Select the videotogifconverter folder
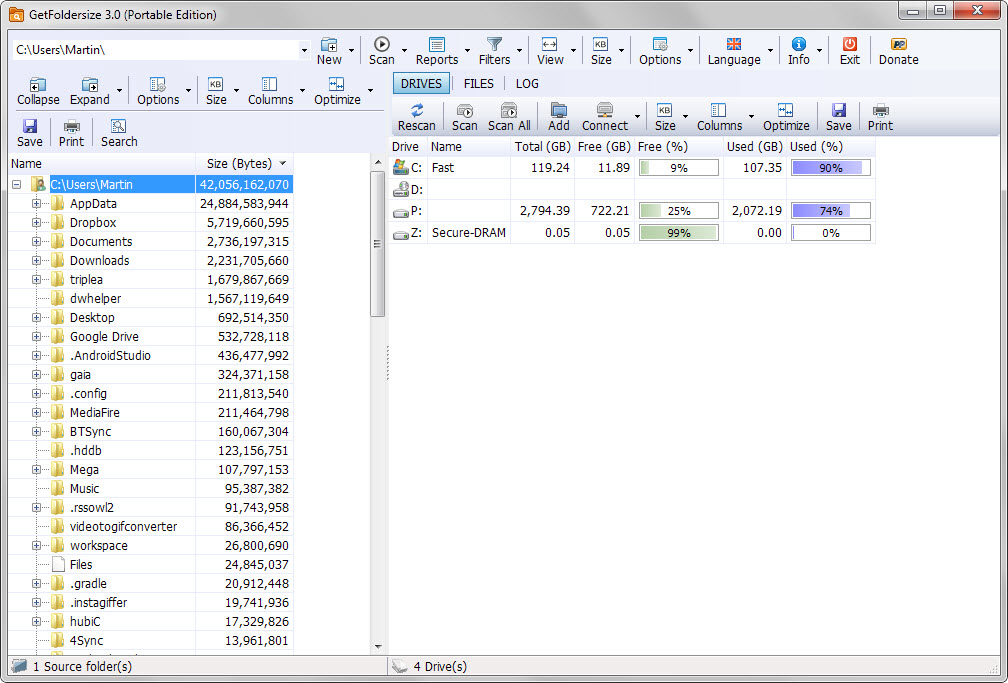Image resolution: width=1008 pixels, height=683 pixels. (151, 527)
